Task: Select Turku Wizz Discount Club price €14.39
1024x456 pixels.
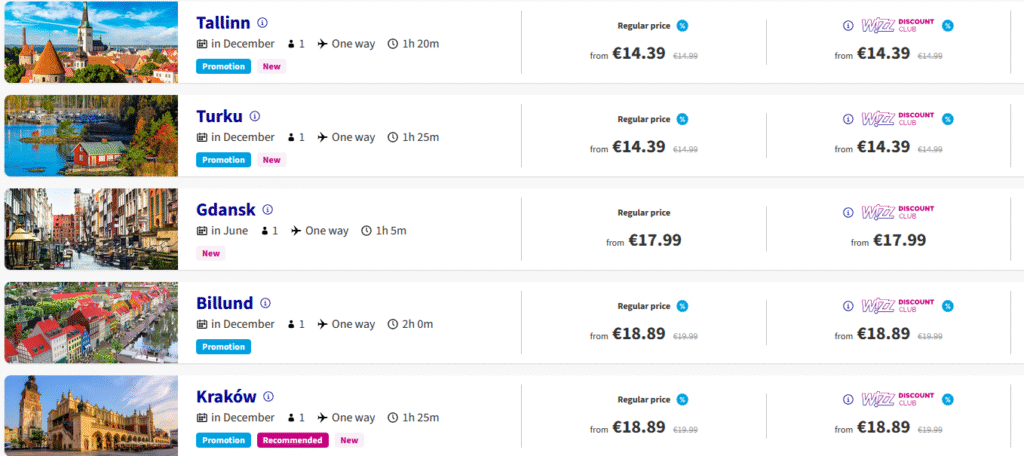Action: [x=883, y=147]
